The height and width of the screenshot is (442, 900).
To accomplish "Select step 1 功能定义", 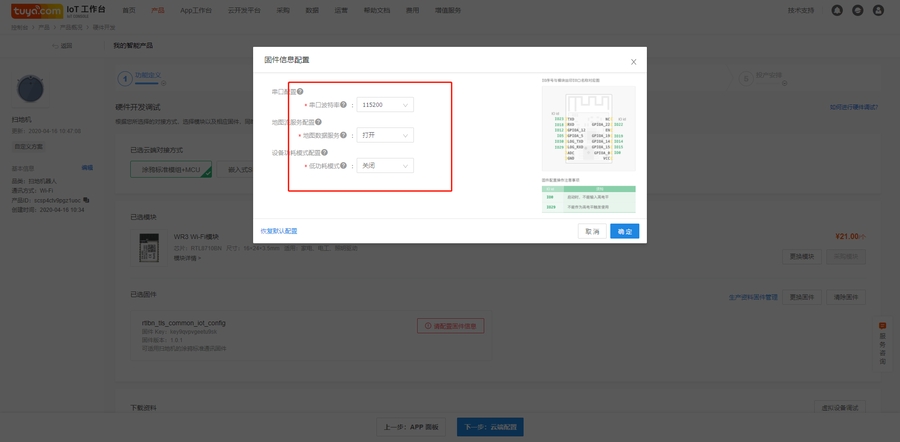I will pyautogui.click(x=142, y=77).
